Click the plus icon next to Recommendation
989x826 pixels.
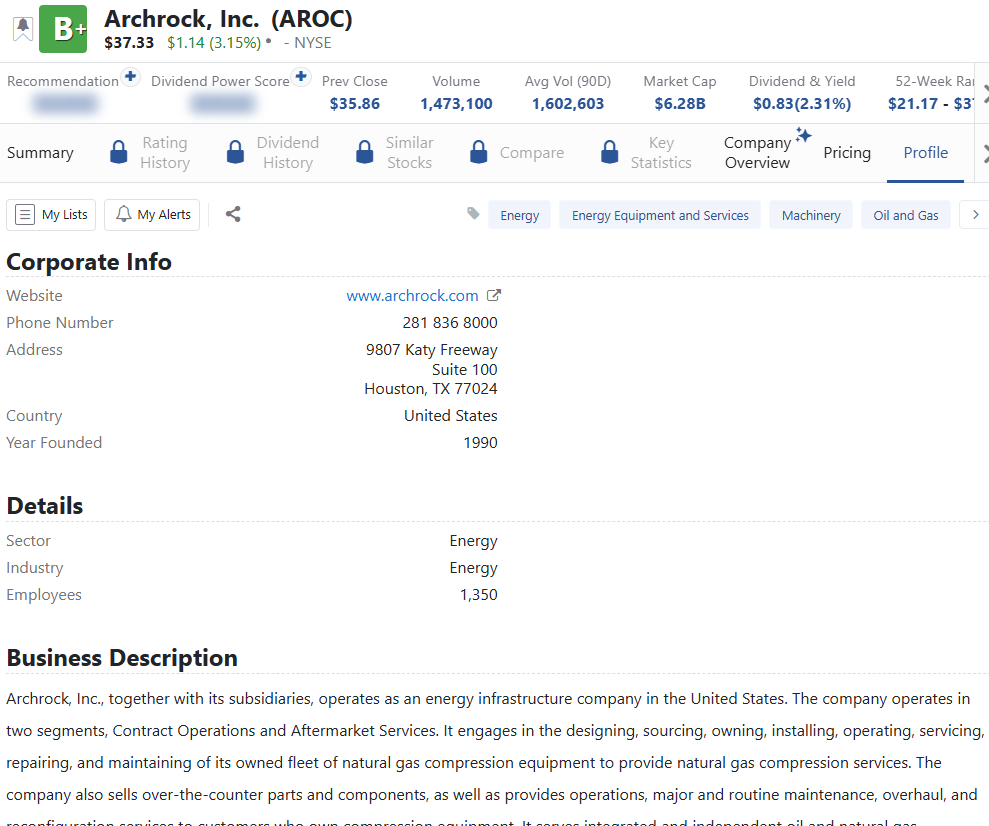click(x=130, y=77)
